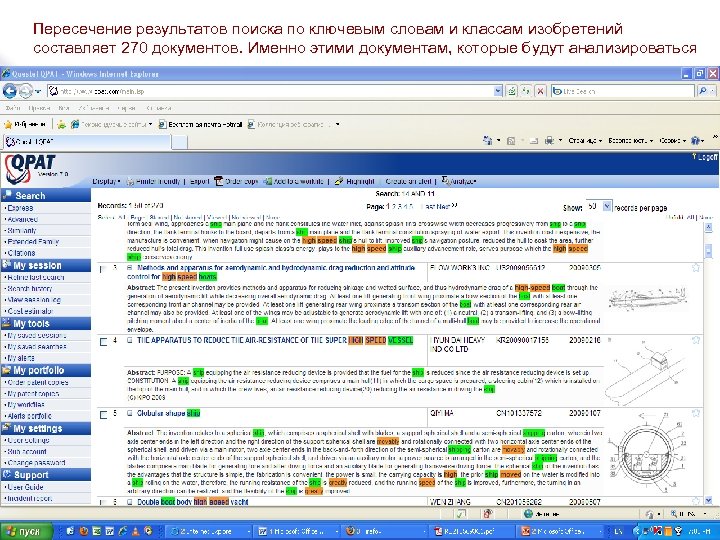Collapse record 4 abstract expander
The width and height of the screenshot is (720, 540).
[129, 340]
